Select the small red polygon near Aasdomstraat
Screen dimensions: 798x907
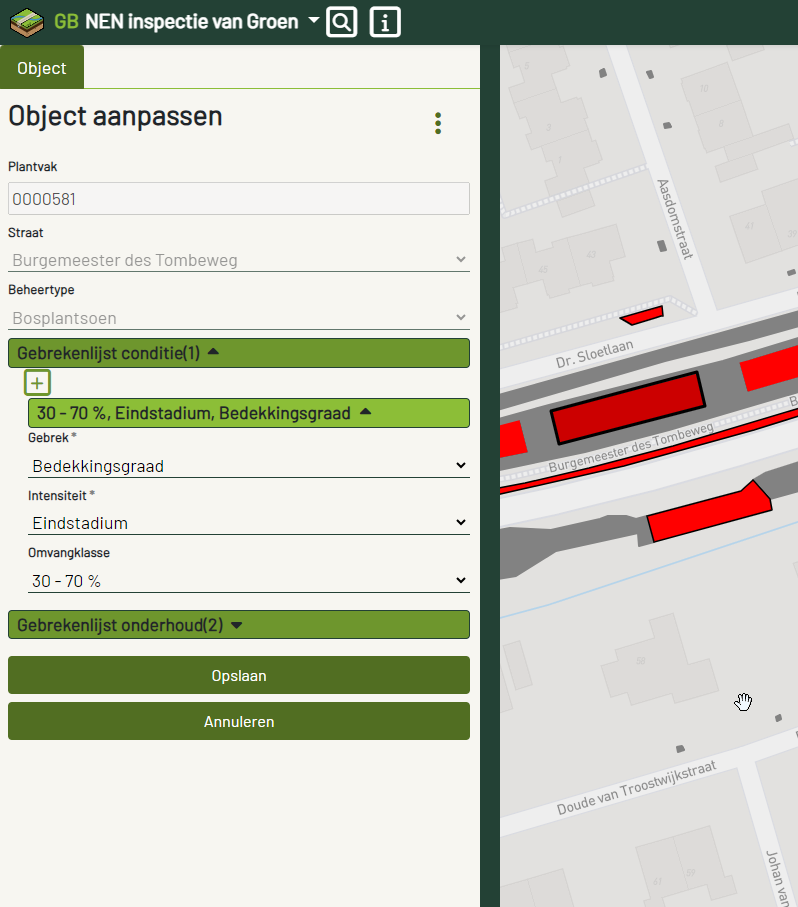(x=641, y=316)
